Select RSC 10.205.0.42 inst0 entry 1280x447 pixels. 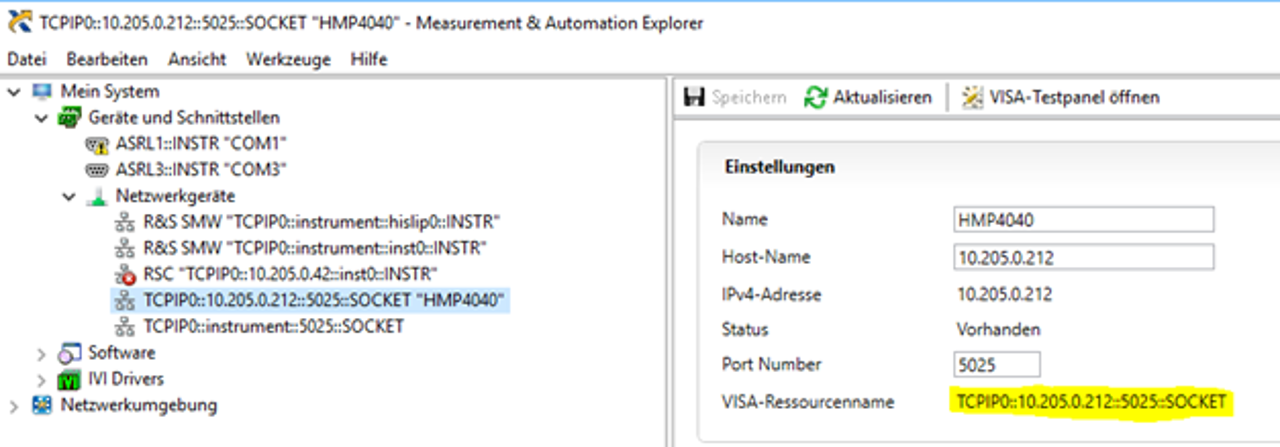[290, 274]
